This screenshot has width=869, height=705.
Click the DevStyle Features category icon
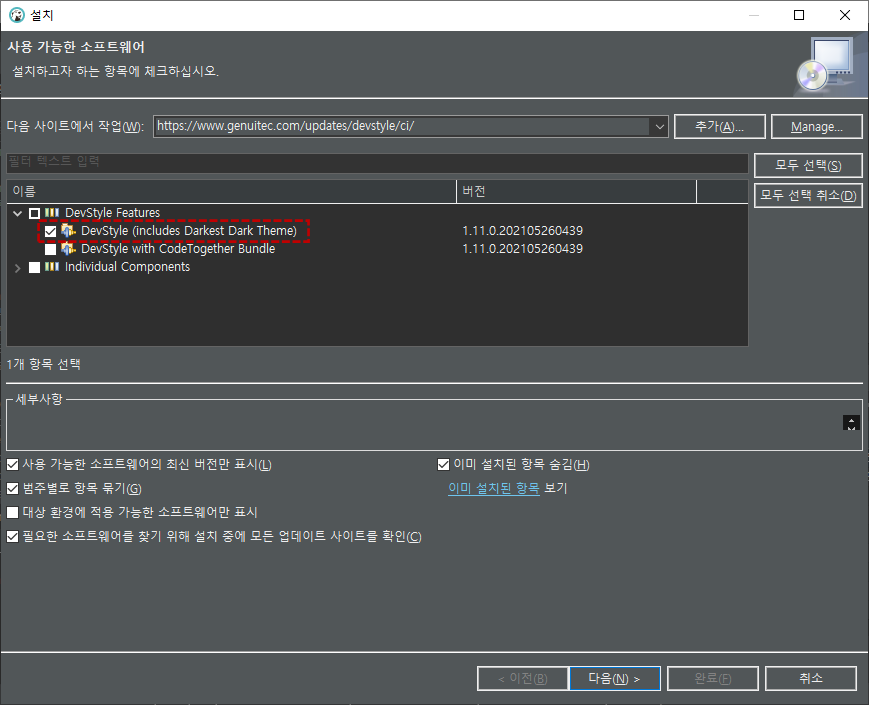51,212
